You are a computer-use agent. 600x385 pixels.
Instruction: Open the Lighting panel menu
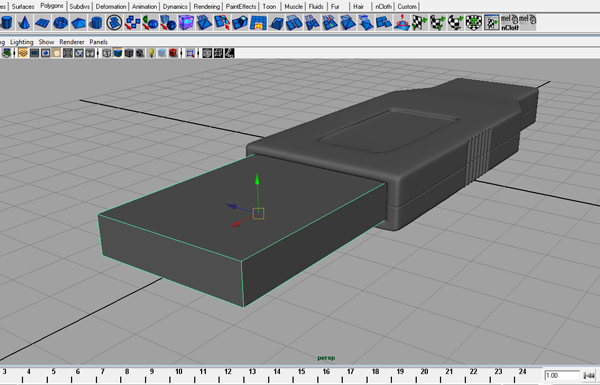[x=22, y=42]
